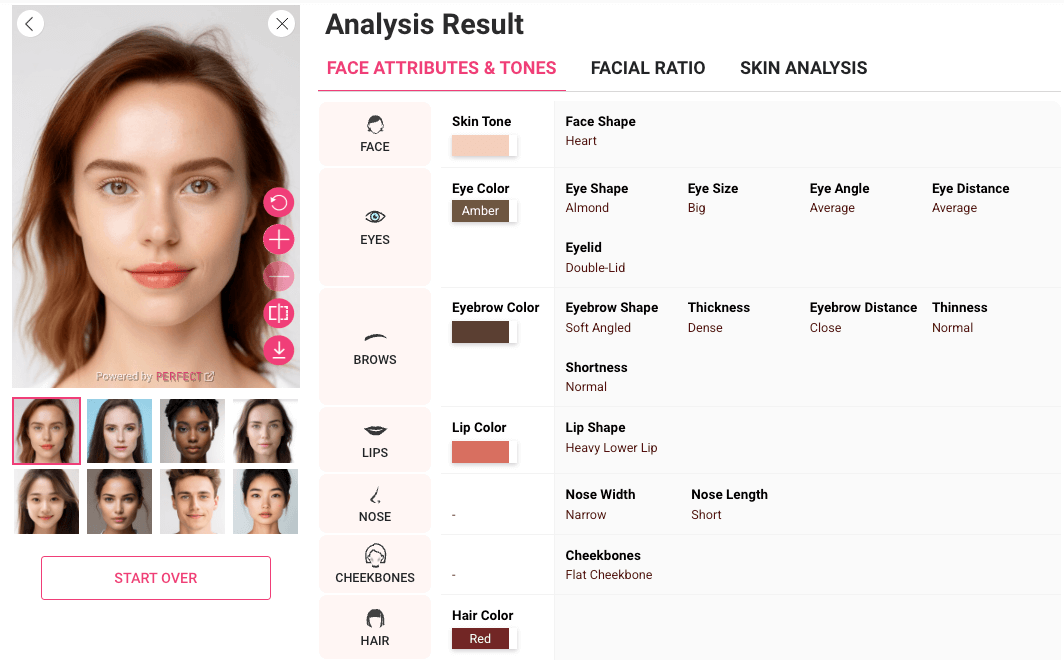Select the BROWS category icon
The width and height of the screenshot is (1064, 666).
coord(374,347)
